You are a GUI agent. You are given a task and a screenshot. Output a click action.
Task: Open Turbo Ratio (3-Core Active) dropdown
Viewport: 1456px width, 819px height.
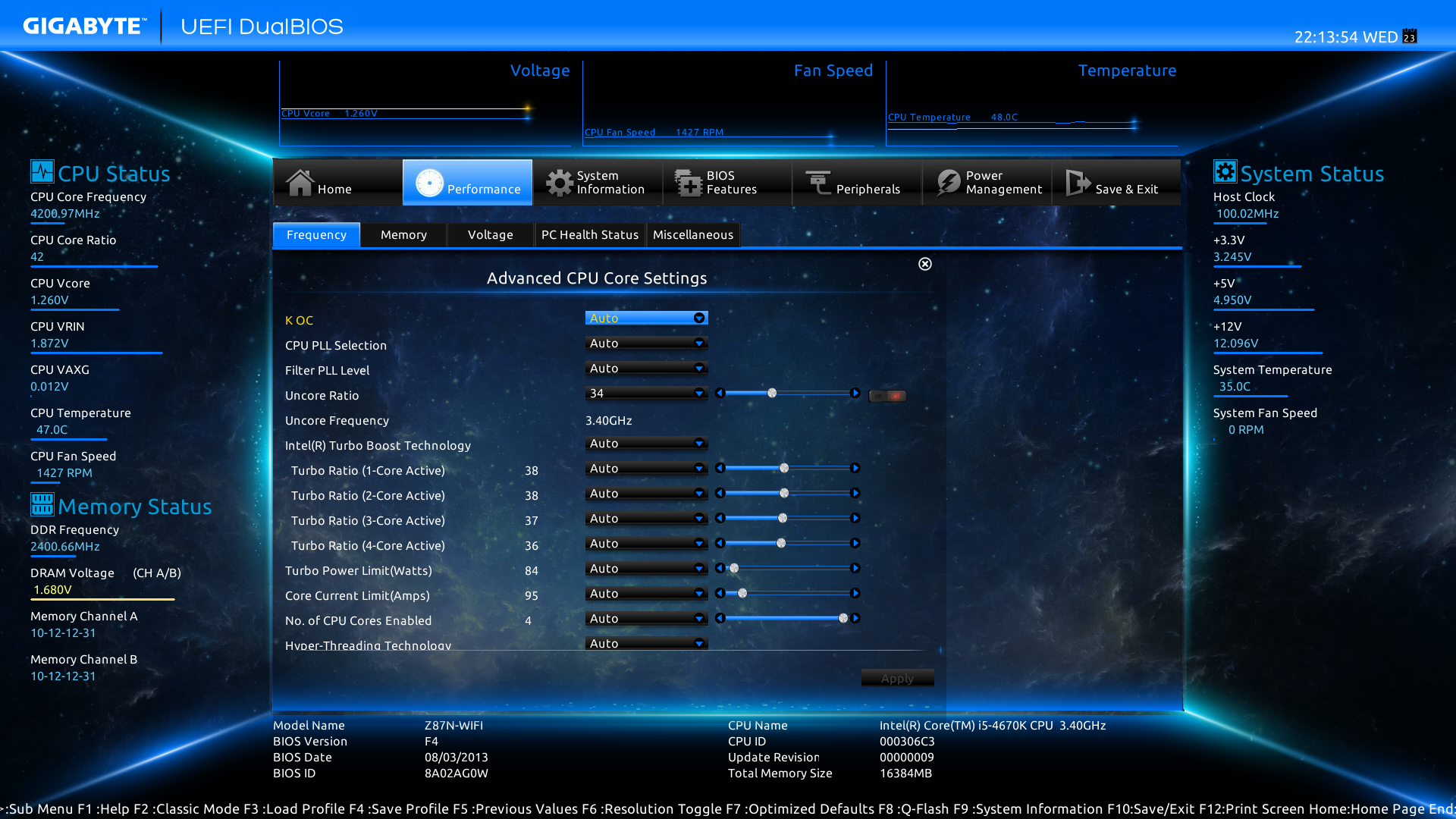[x=646, y=519]
